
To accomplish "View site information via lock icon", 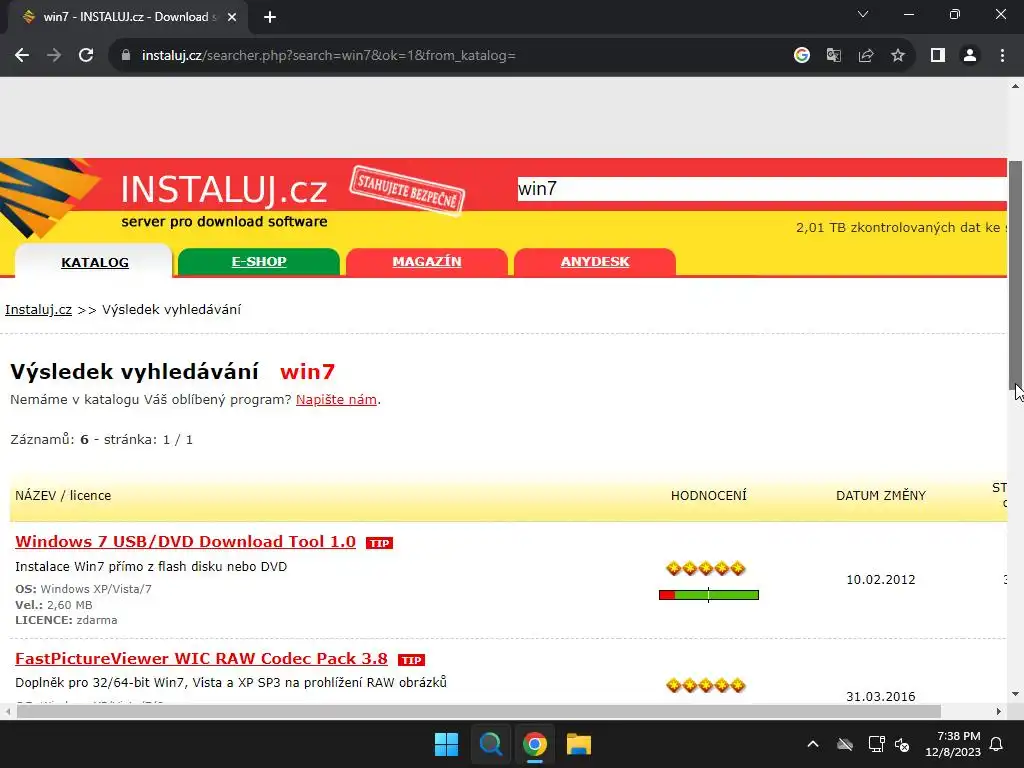I will tap(126, 56).
